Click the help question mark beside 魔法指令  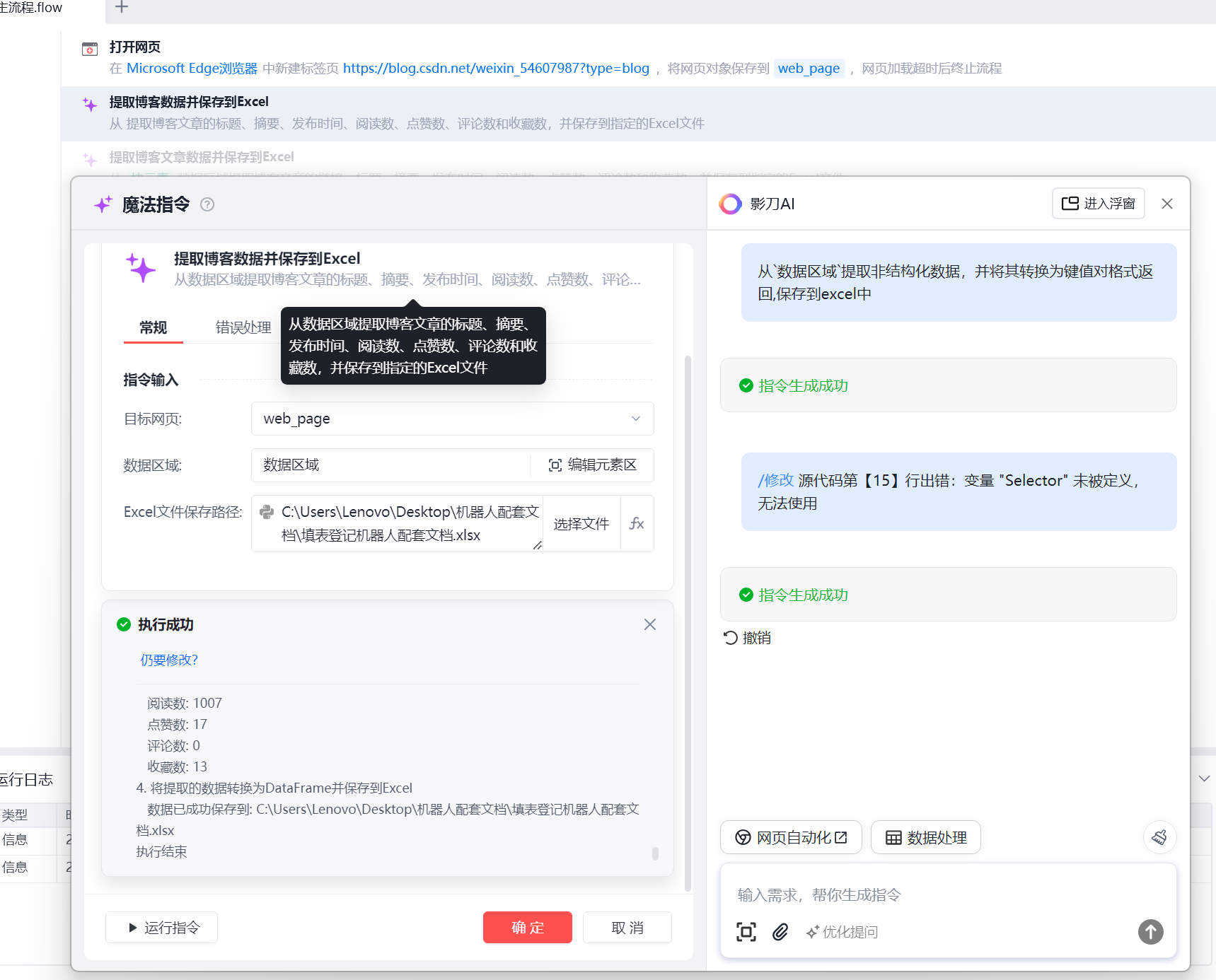pos(207,204)
